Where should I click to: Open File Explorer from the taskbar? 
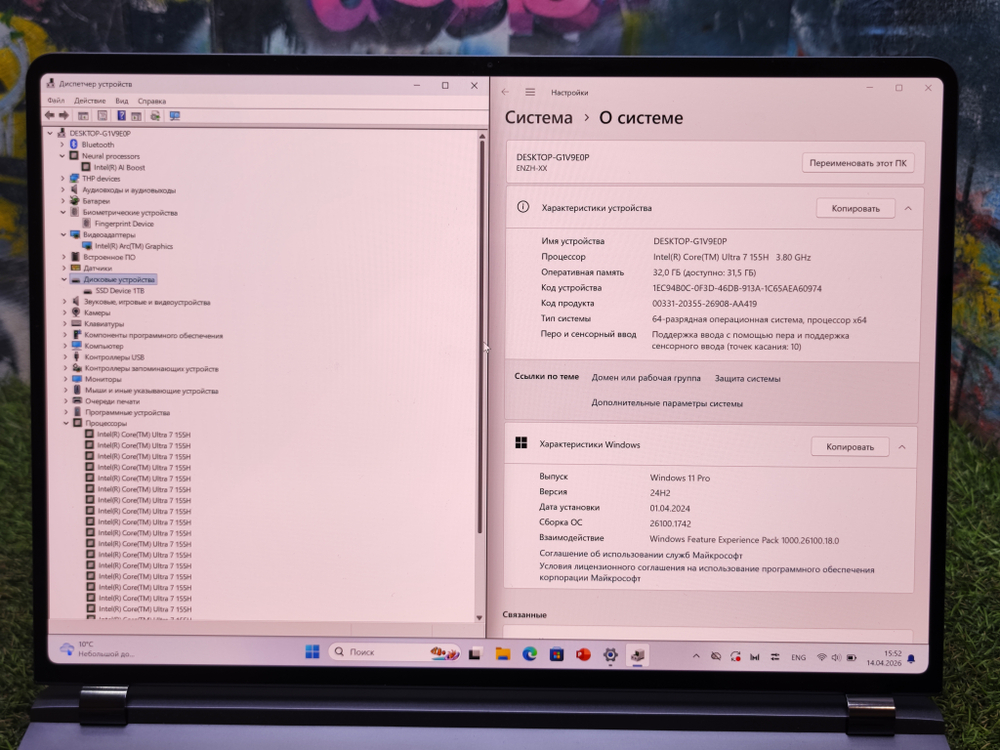(503, 654)
